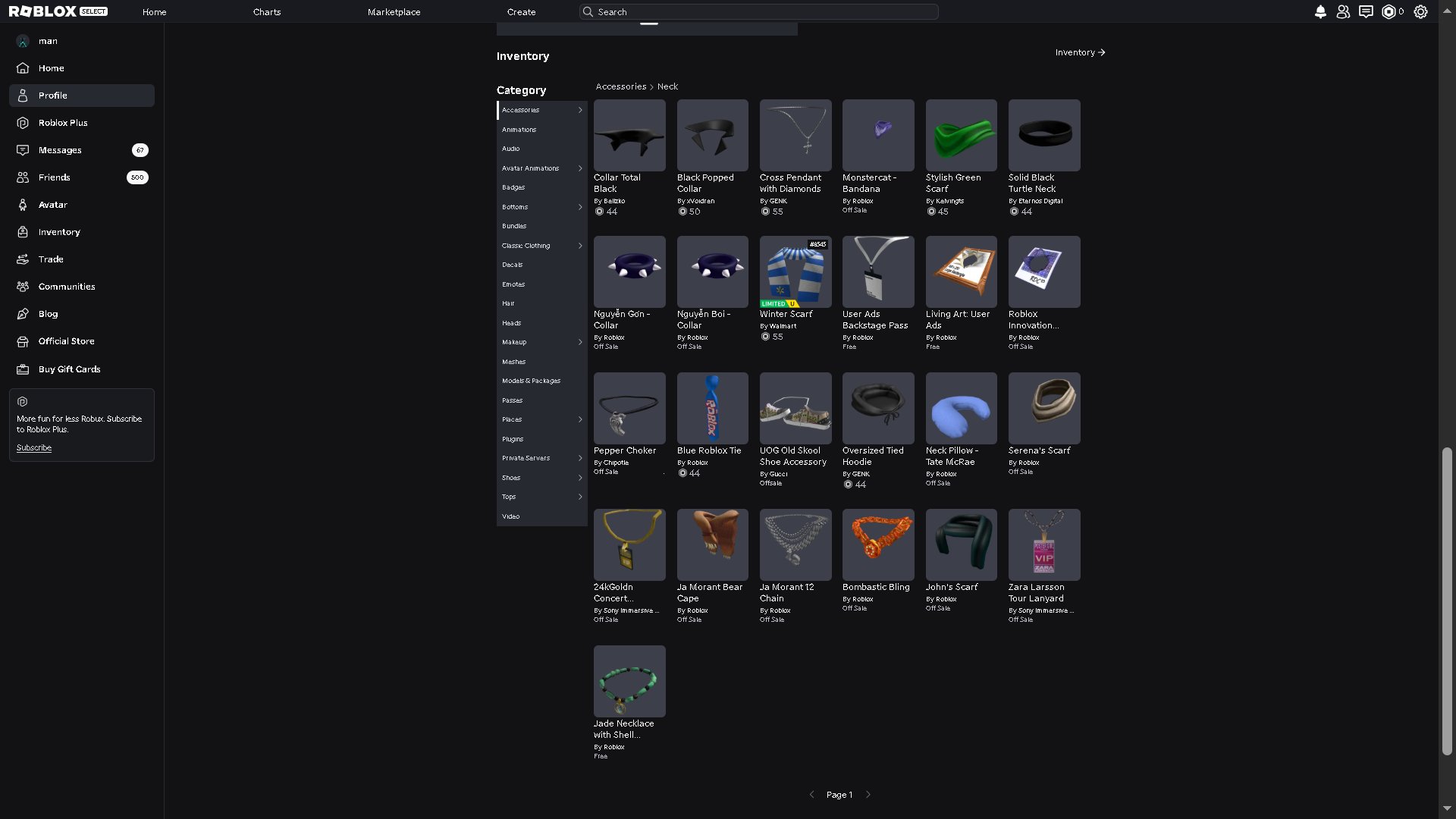This screenshot has width=1456, height=819.
Task: Click the Trade icon in sidebar
Action: 23,259
